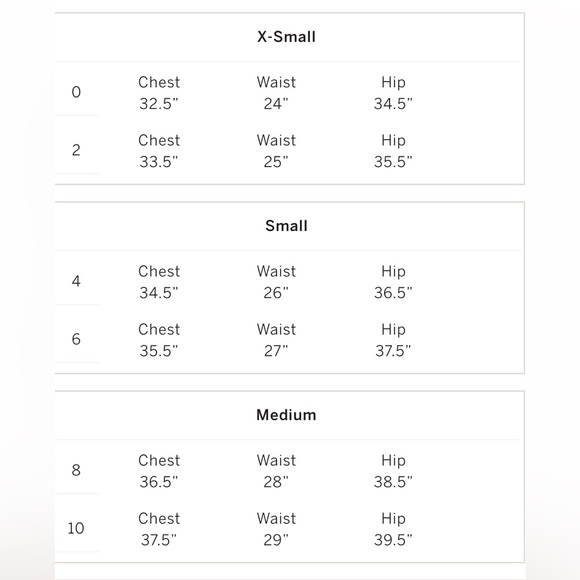Click size 0 row label
This screenshot has height=580, width=580.
click(x=76, y=92)
